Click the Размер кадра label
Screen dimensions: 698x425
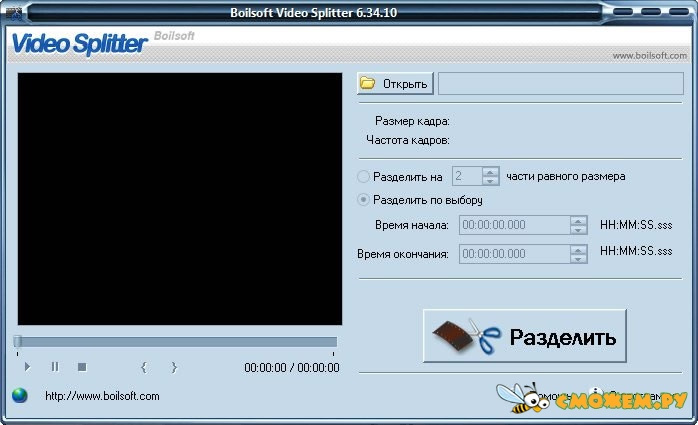(412, 121)
